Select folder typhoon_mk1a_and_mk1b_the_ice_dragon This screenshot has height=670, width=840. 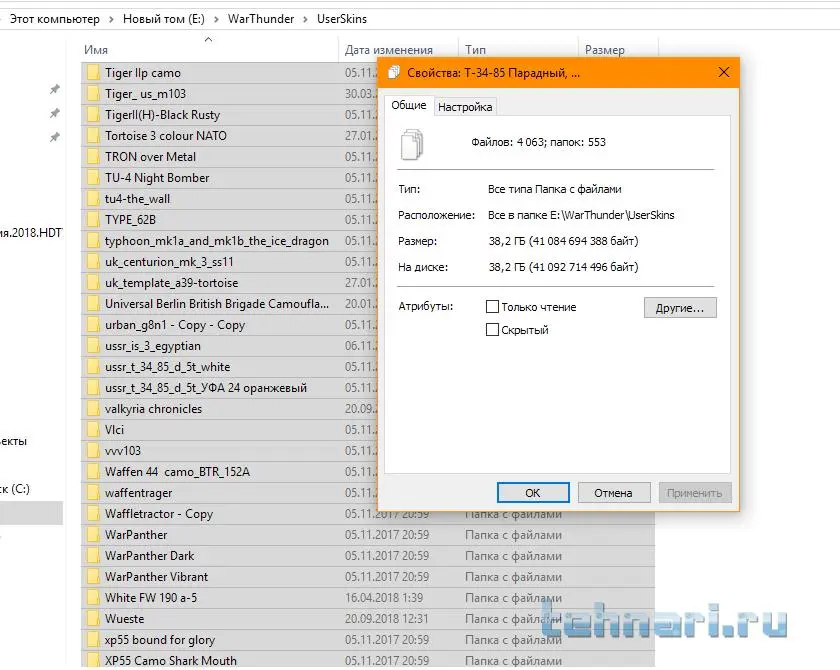pos(217,241)
